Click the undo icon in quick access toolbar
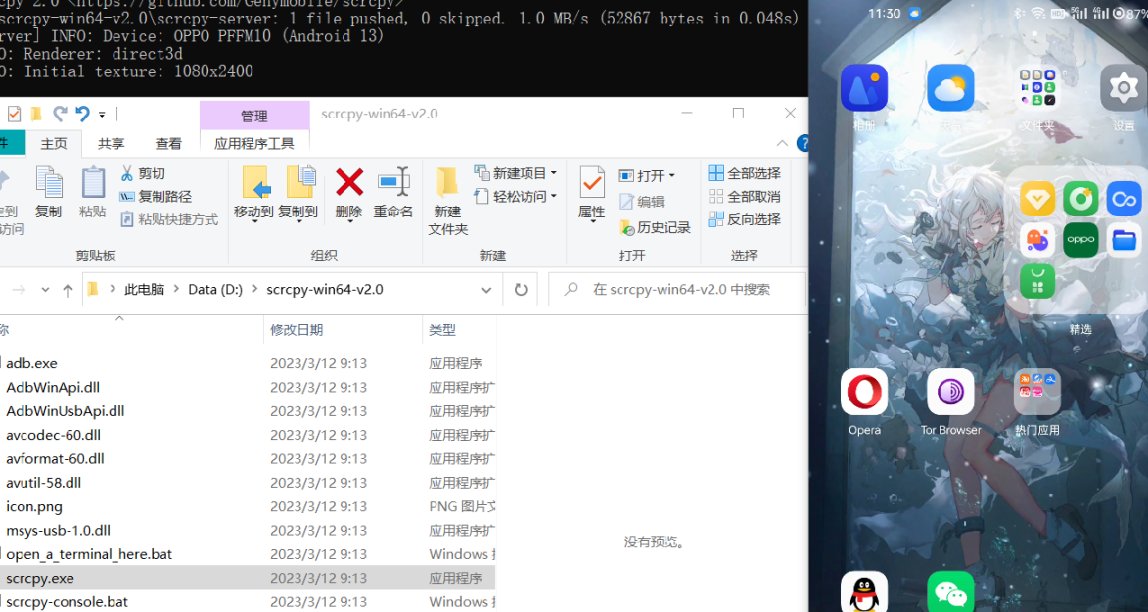Image resolution: width=1148 pixels, height=612 pixels. (x=82, y=114)
